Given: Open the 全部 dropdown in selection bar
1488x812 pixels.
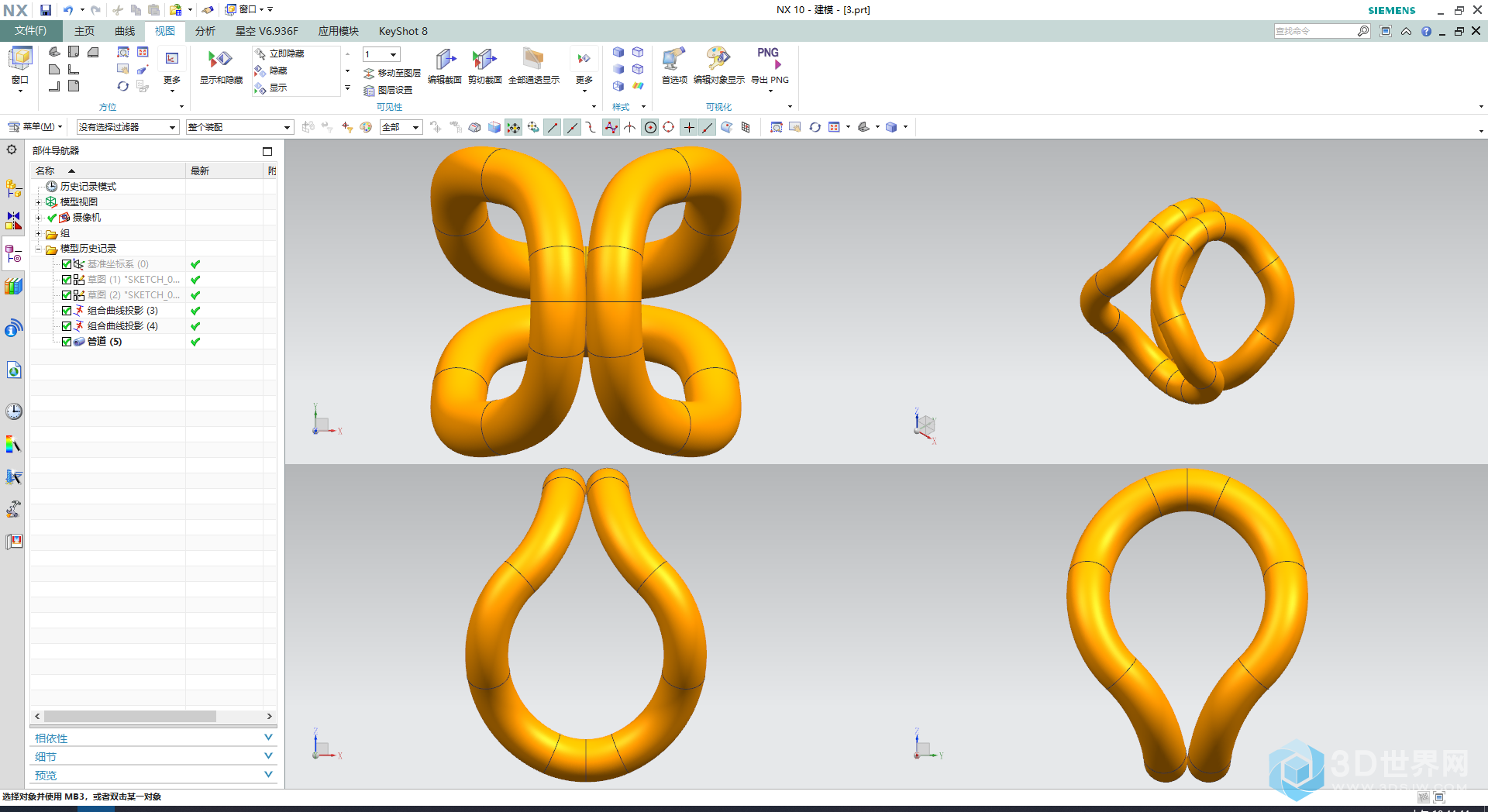Looking at the screenshot, I should coord(401,127).
